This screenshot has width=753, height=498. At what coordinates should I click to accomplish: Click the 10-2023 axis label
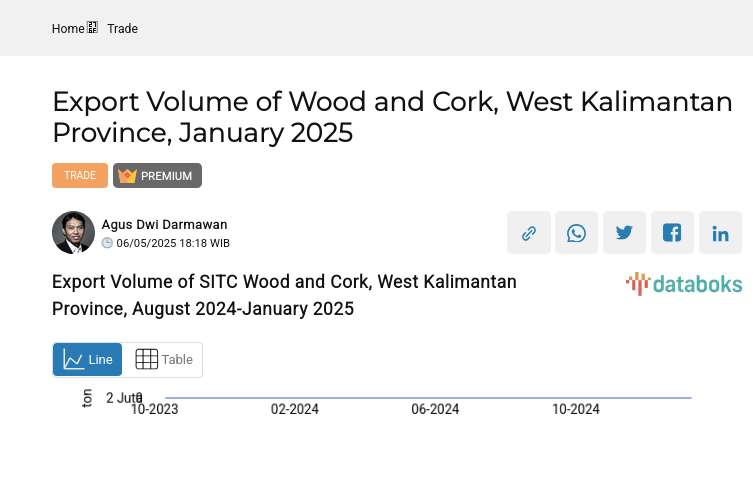pos(154,409)
